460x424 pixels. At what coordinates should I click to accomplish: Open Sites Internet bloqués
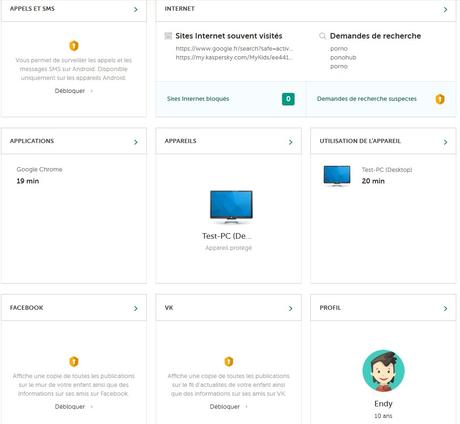coord(198,99)
